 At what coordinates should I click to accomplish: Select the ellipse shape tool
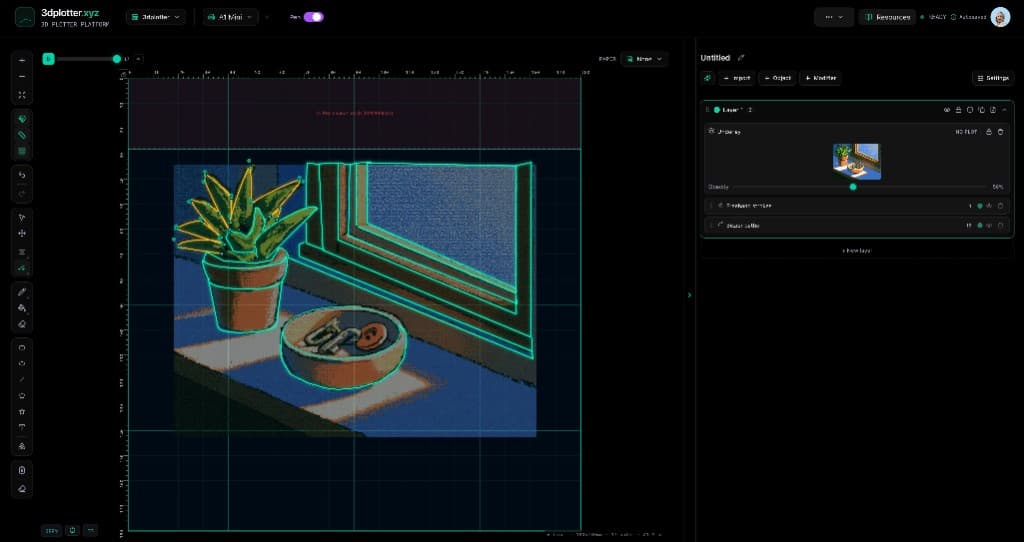22,364
